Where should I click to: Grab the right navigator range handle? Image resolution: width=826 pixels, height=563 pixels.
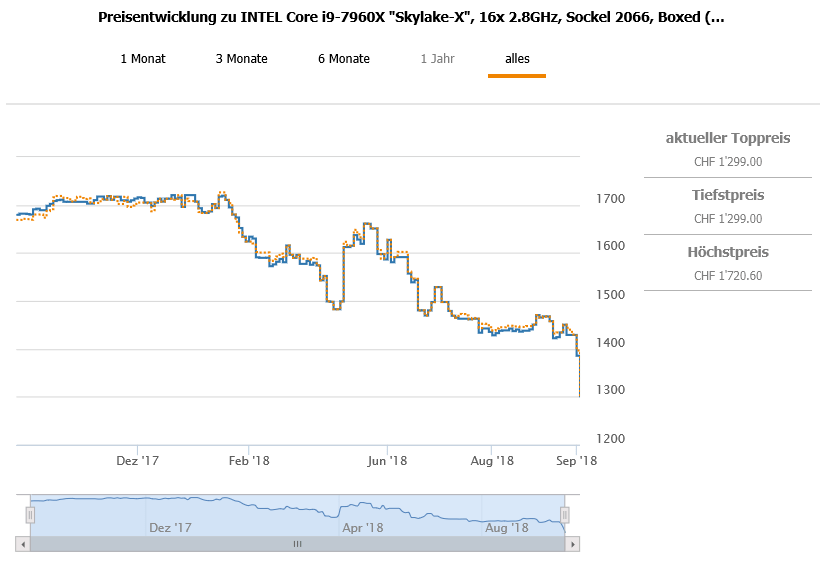pyautogui.click(x=565, y=514)
